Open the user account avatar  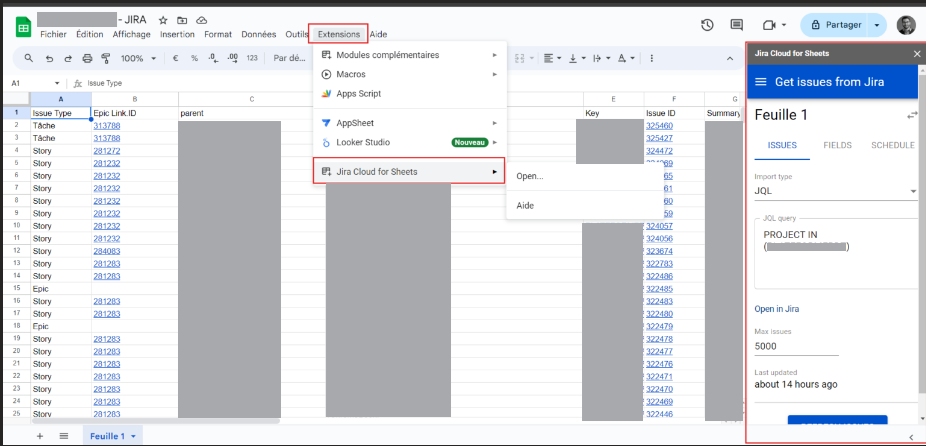pyautogui.click(x=906, y=25)
